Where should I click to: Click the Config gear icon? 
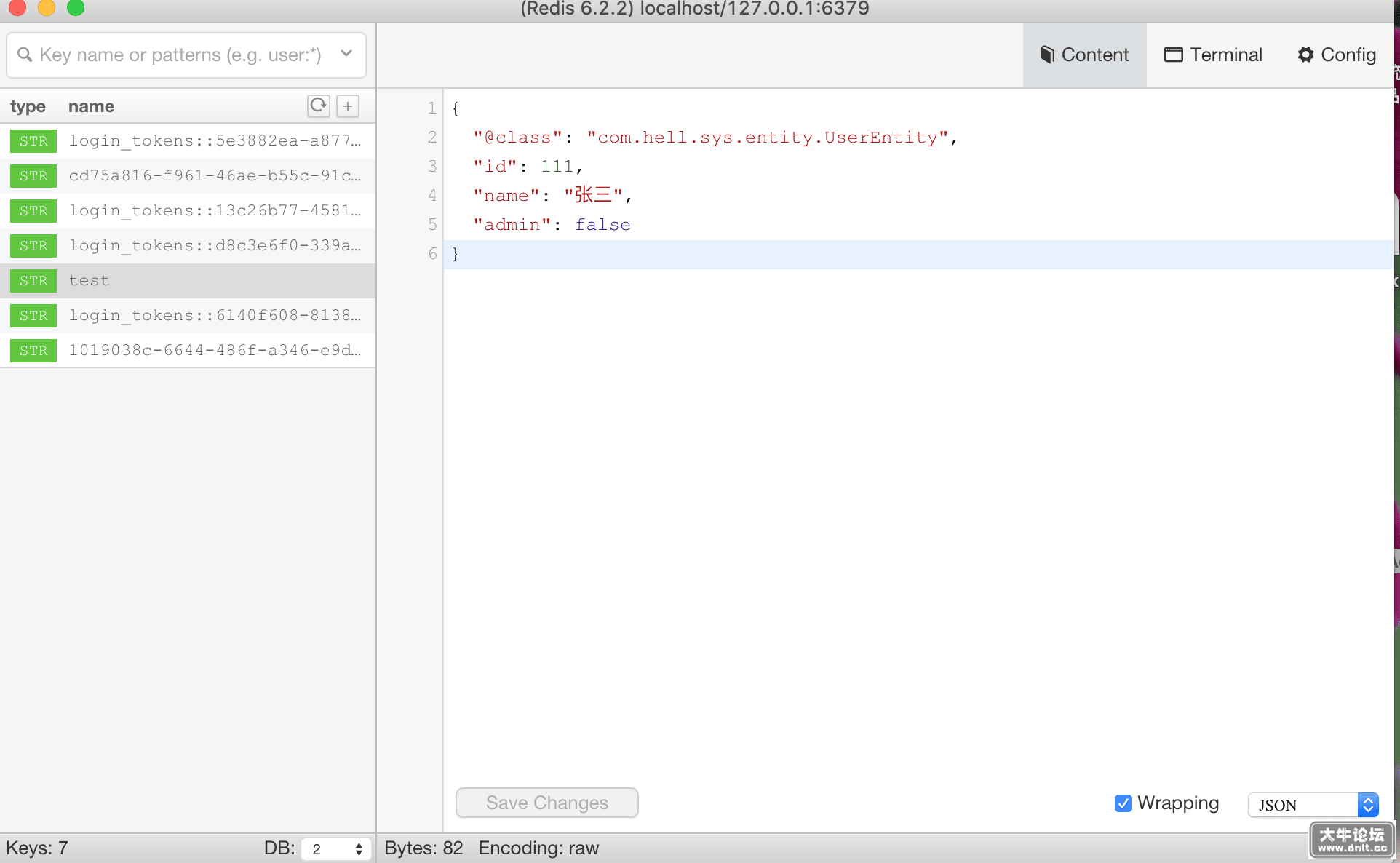pos(1306,55)
